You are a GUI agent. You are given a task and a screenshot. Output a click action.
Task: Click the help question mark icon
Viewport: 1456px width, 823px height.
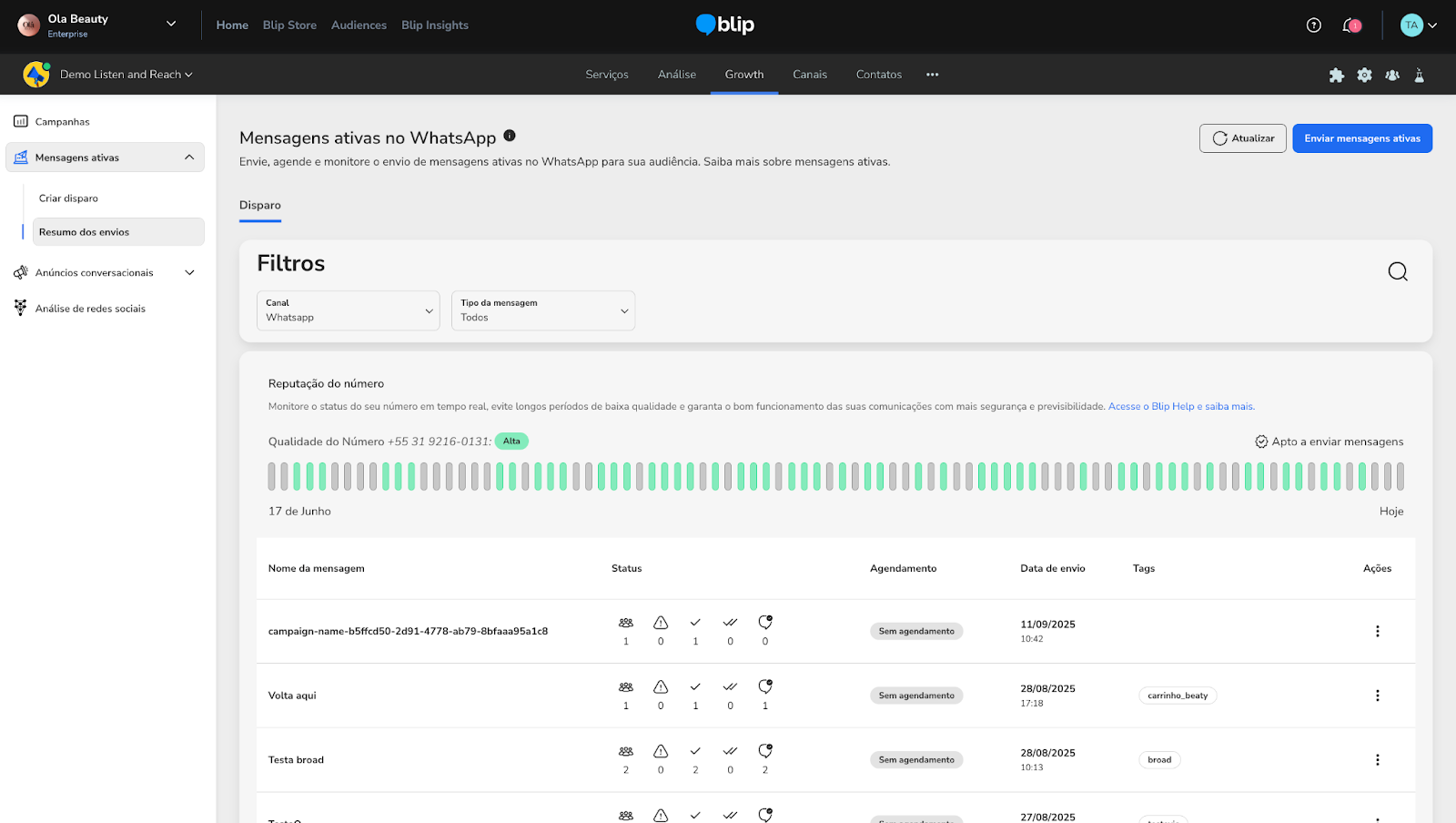1313,25
